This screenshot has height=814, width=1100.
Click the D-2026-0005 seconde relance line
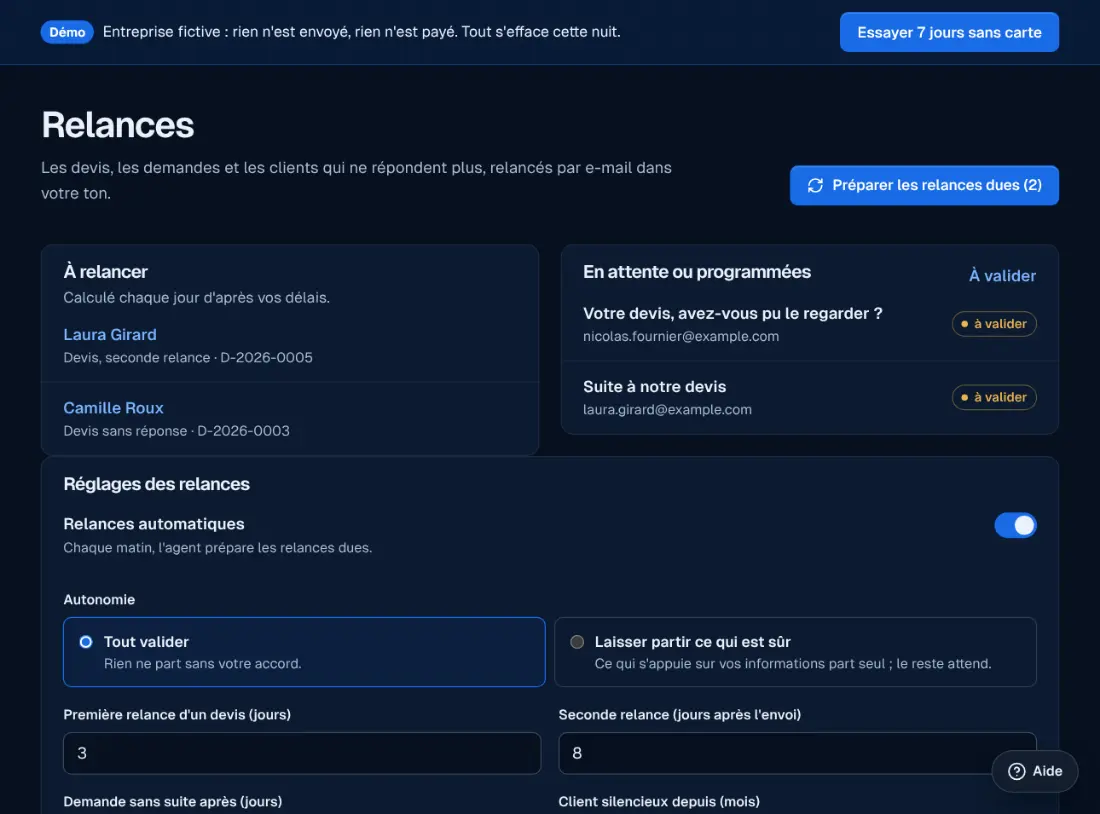pyautogui.click(x=188, y=358)
